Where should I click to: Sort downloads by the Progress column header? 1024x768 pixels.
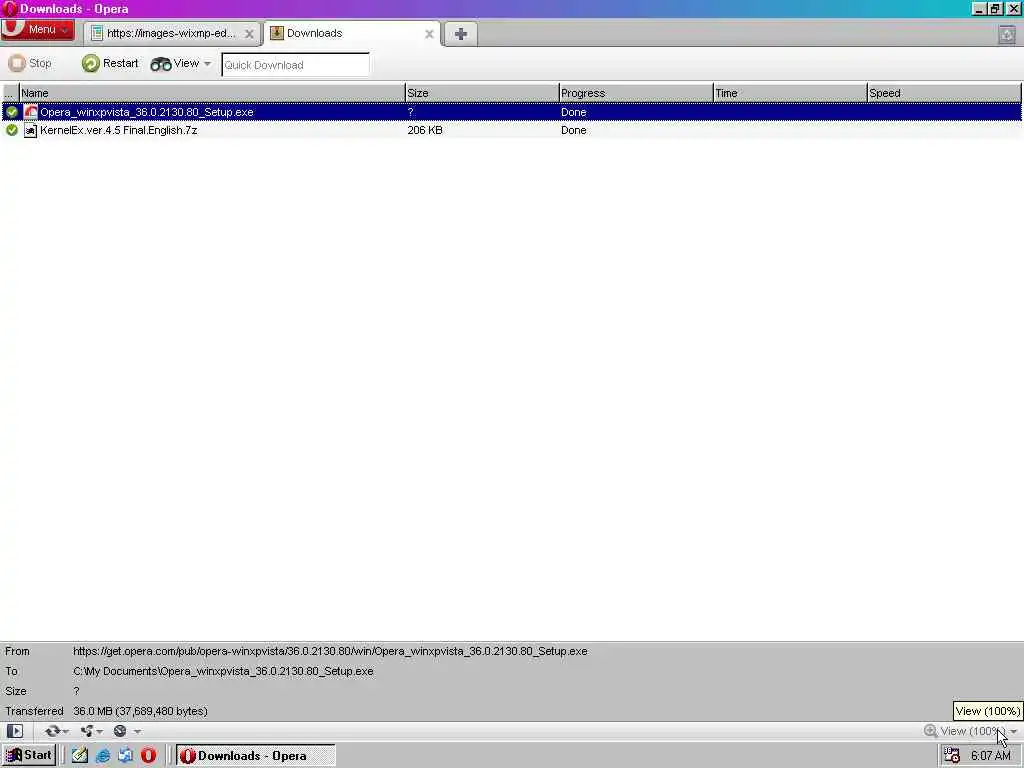click(636, 93)
